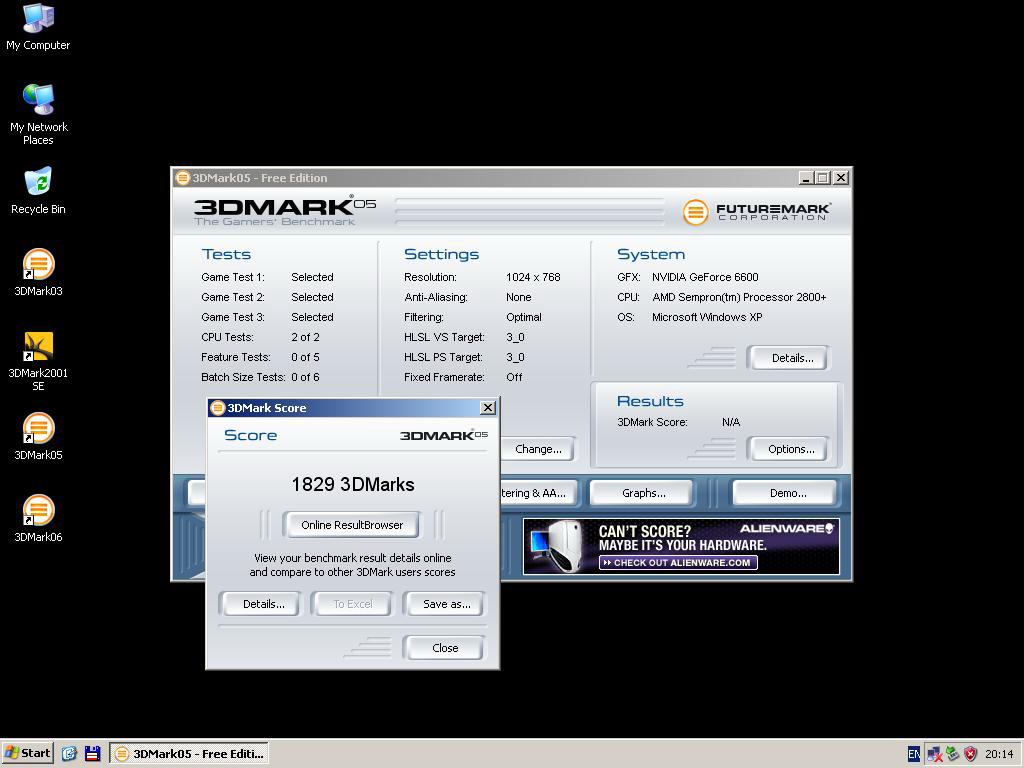Open My Network Places desktop icon

pos(38,115)
